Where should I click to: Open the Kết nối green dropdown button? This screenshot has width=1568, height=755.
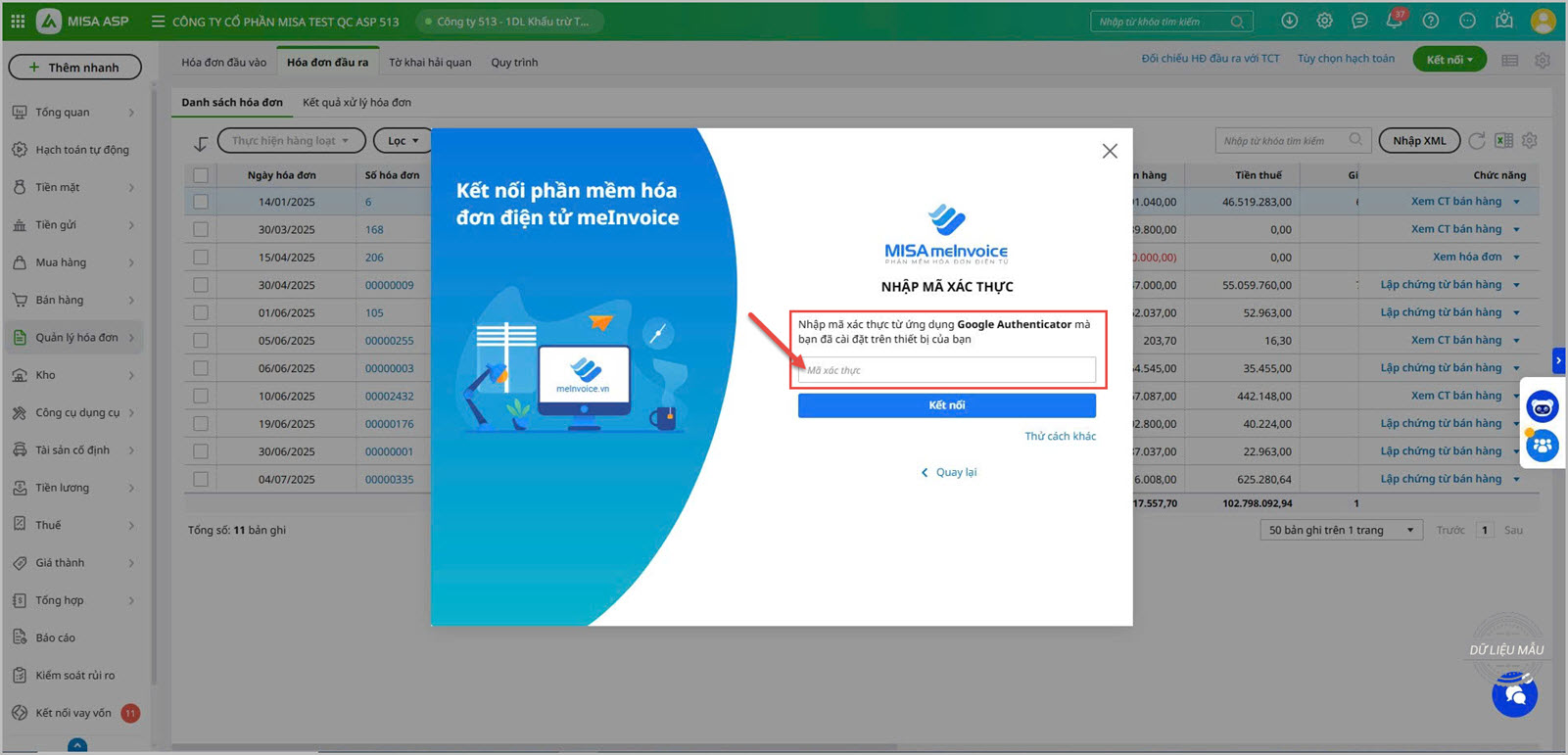pos(1449,60)
